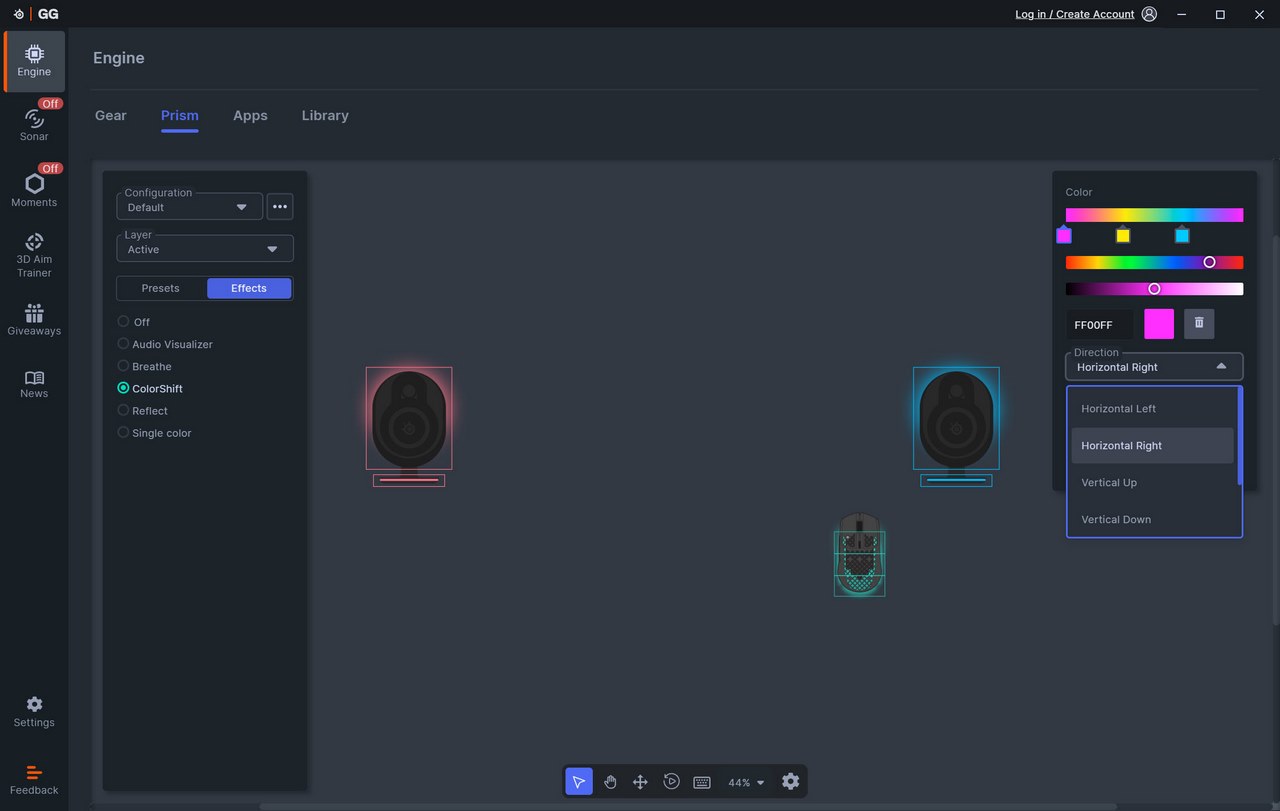Activate the hand pan tool
Image resolution: width=1280 pixels, height=811 pixels.
[610, 782]
